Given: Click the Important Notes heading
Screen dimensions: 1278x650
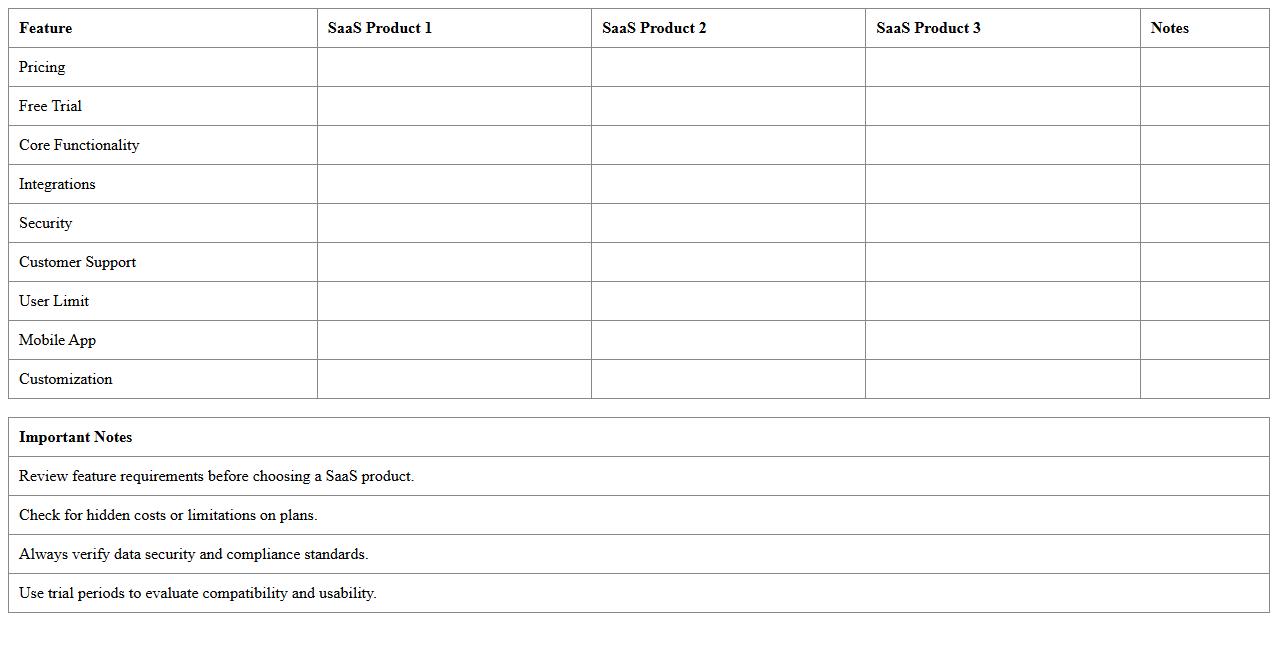Looking at the screenshot, I should point(76,437).
